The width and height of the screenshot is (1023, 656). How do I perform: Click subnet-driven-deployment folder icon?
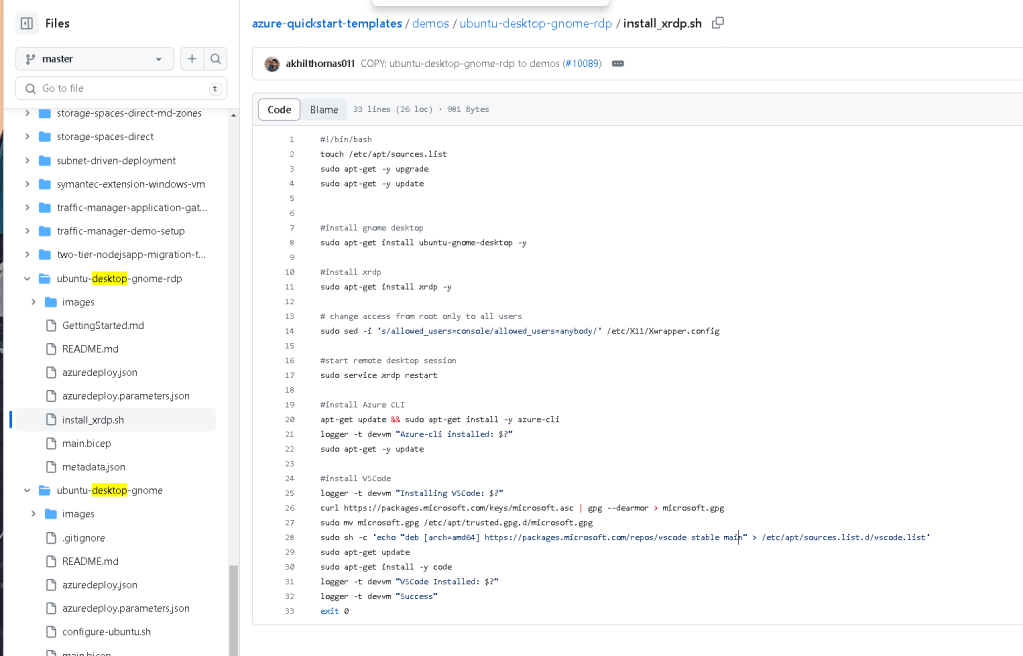[x=45, y=160]
